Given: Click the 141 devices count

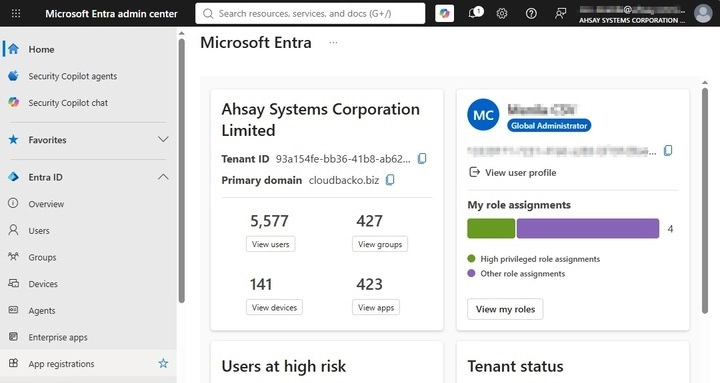Looking at the screenshot, I should click(x=261, y=284).
